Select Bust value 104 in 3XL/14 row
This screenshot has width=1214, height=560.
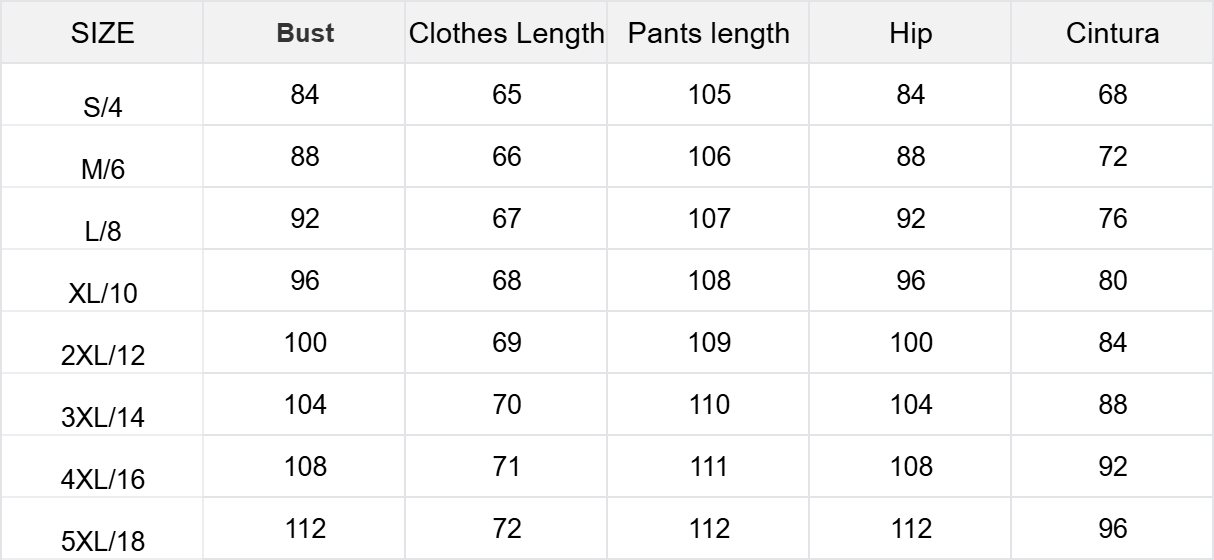click(x=305, y=405)
